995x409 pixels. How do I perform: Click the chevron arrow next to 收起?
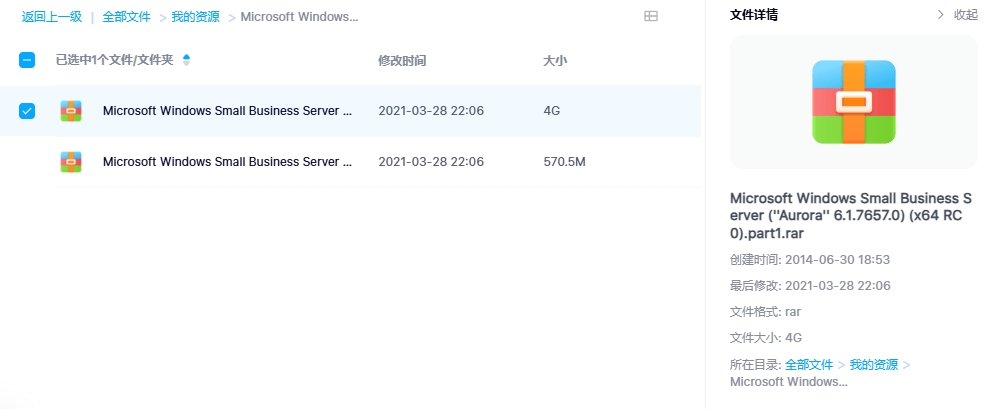939,15
